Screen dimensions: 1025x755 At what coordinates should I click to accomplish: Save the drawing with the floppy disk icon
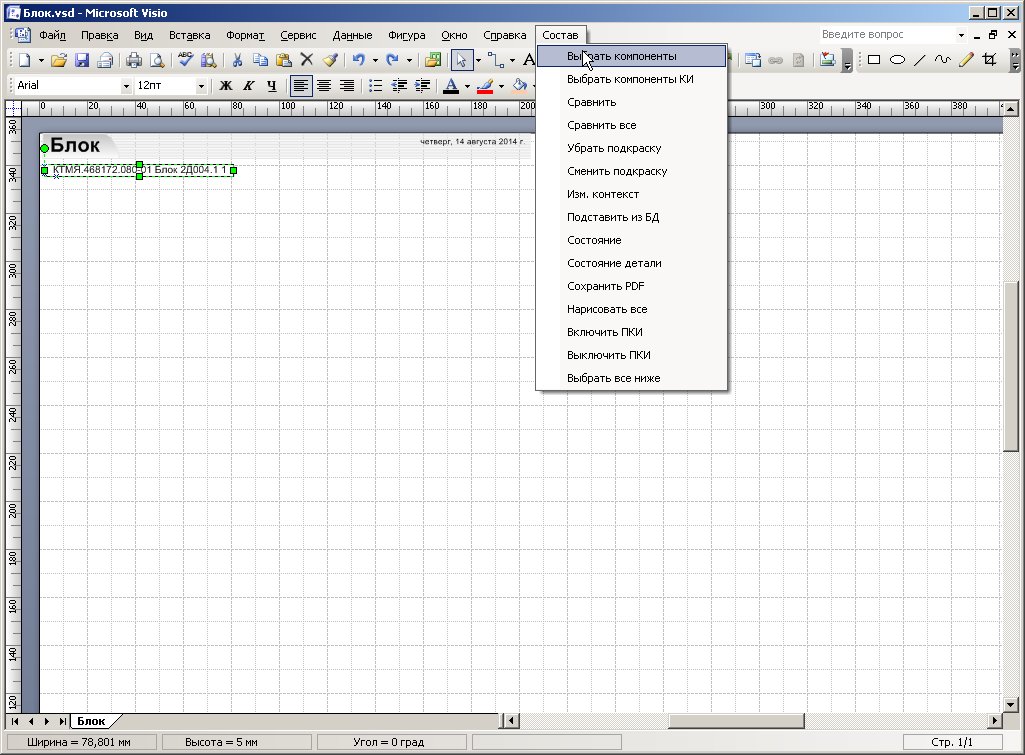point(82,60)
